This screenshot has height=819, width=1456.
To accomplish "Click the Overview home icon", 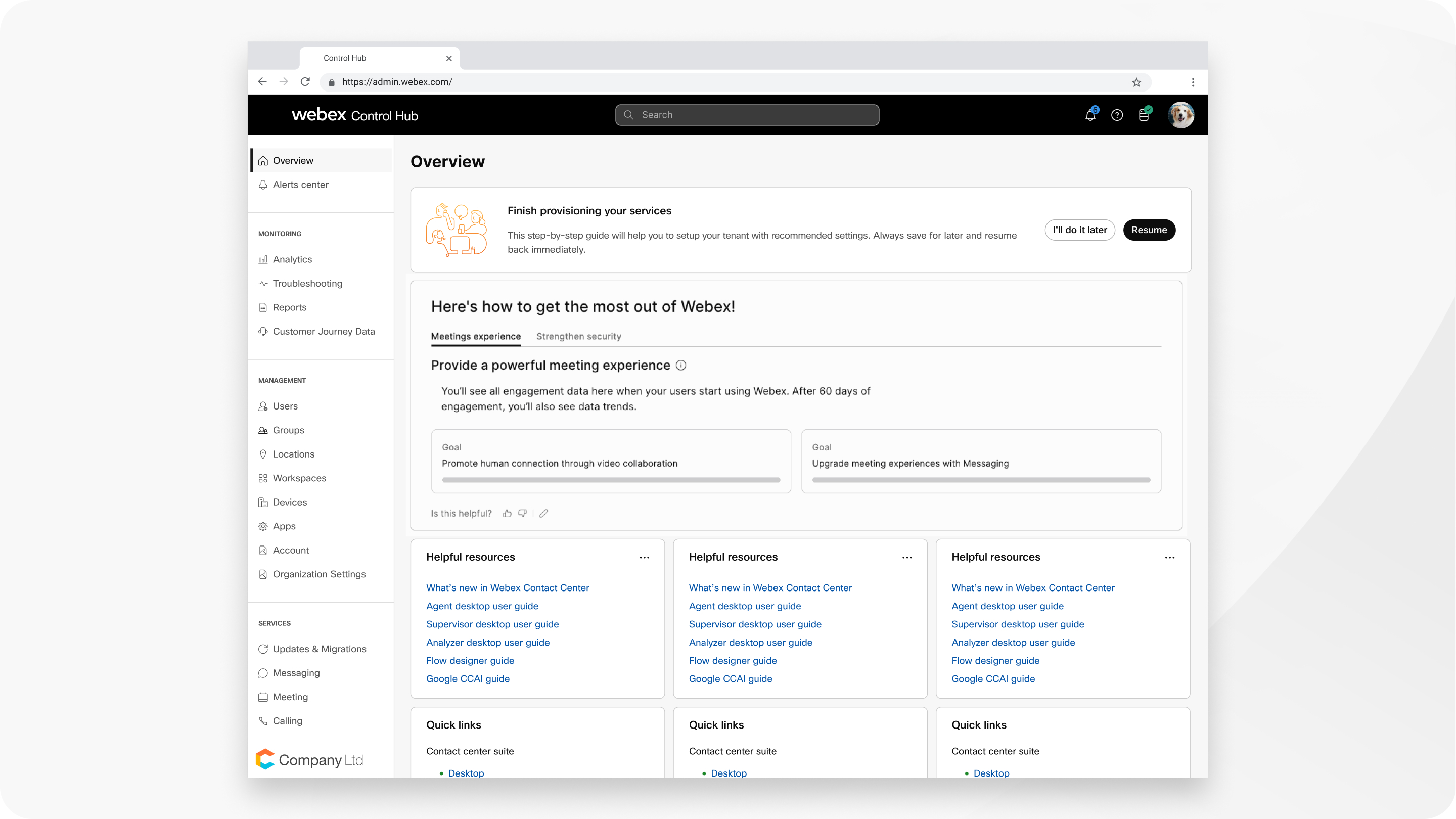I will (263, 159).
